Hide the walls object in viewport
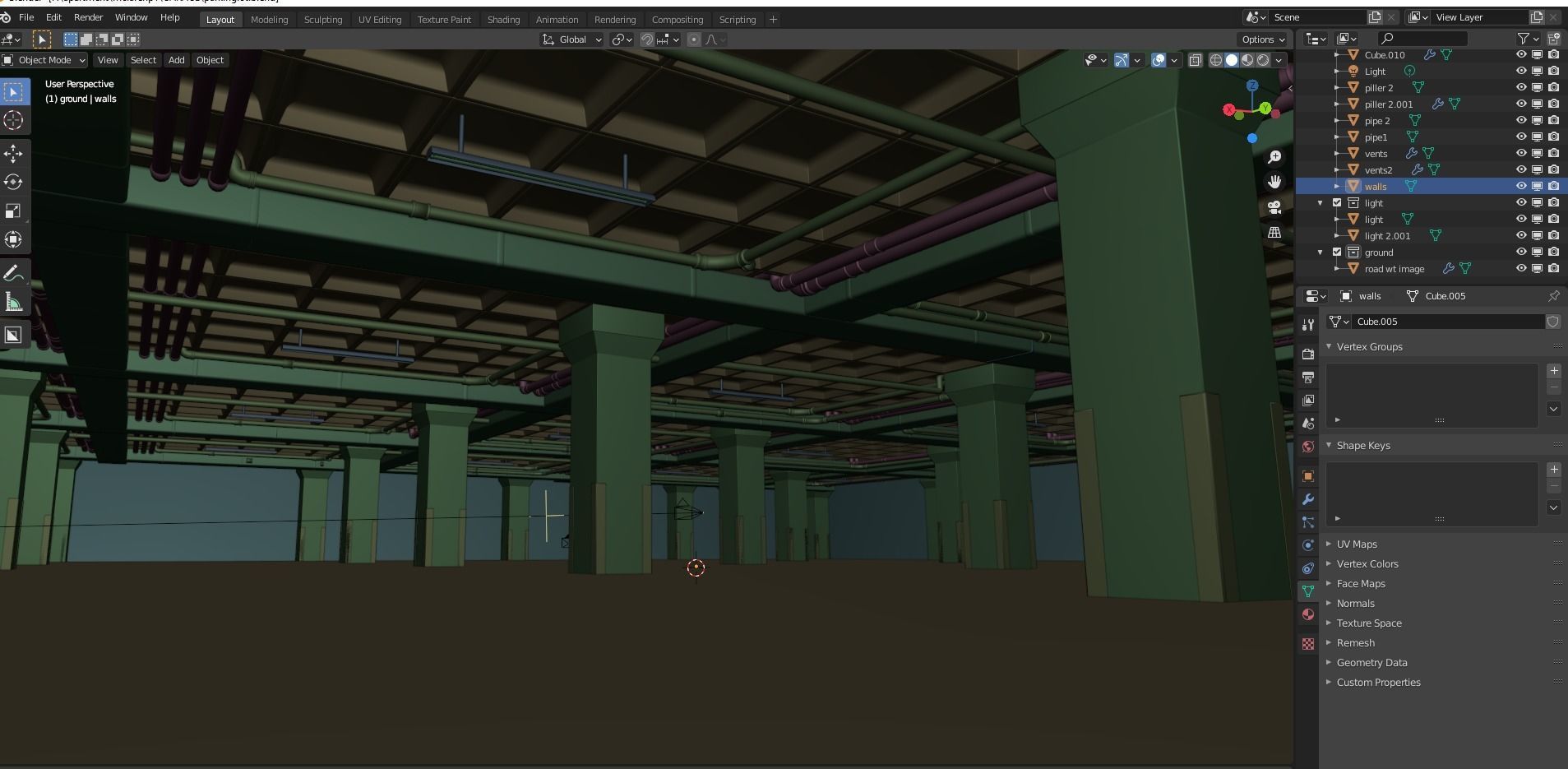Screen dimensions: 1568x769 pos(1520,186)
